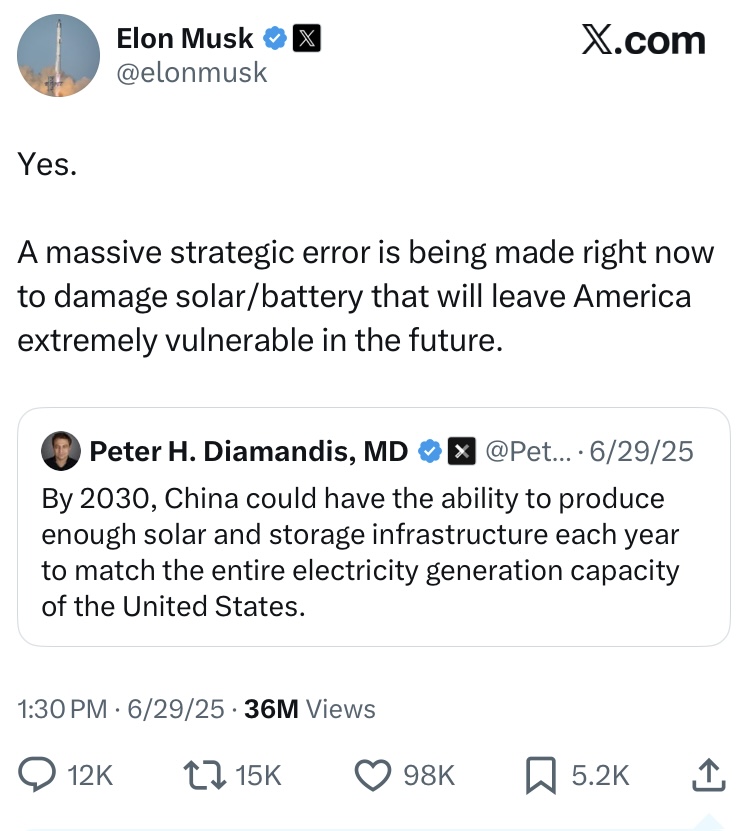Click the 1:30 PM · 6/29/25 timestamp
This screenshot has width=749, height=831.
[x=121, y=709]
